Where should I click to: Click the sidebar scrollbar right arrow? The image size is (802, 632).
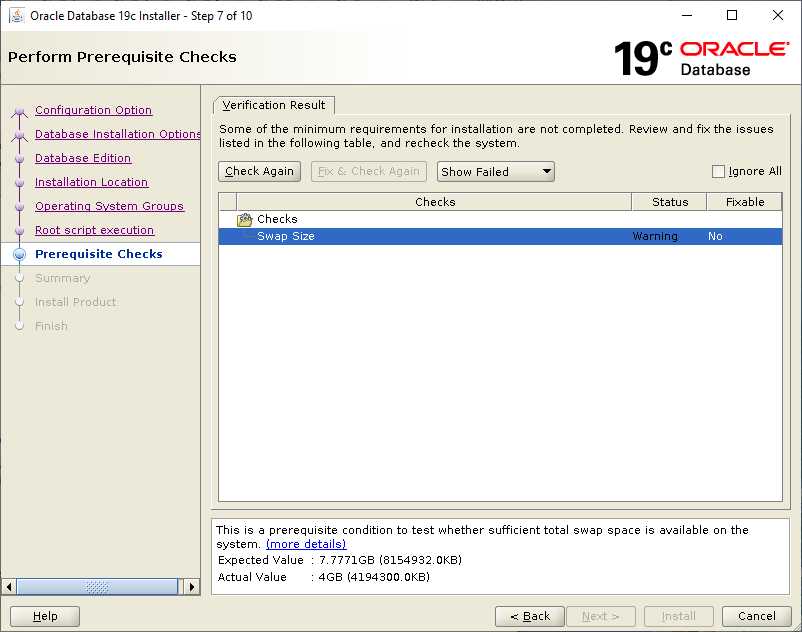pos(192,586)
